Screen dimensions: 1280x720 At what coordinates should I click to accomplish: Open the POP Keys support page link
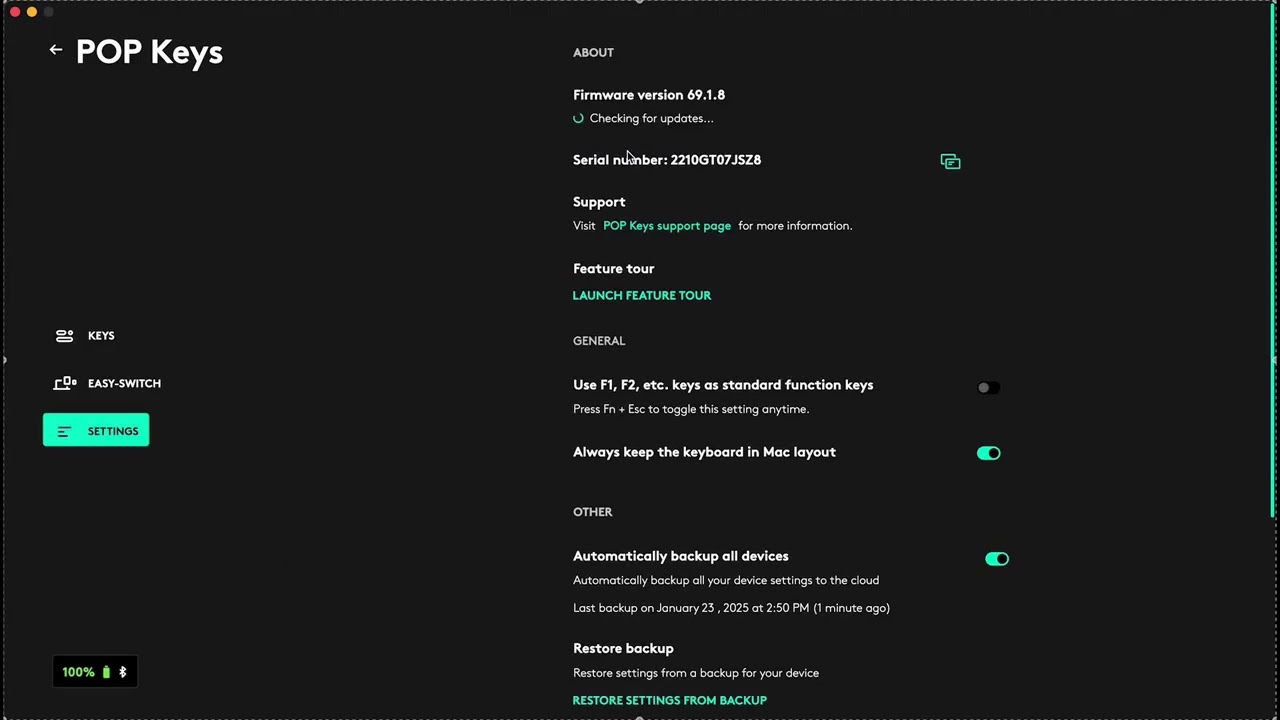[x=667, y=226]
